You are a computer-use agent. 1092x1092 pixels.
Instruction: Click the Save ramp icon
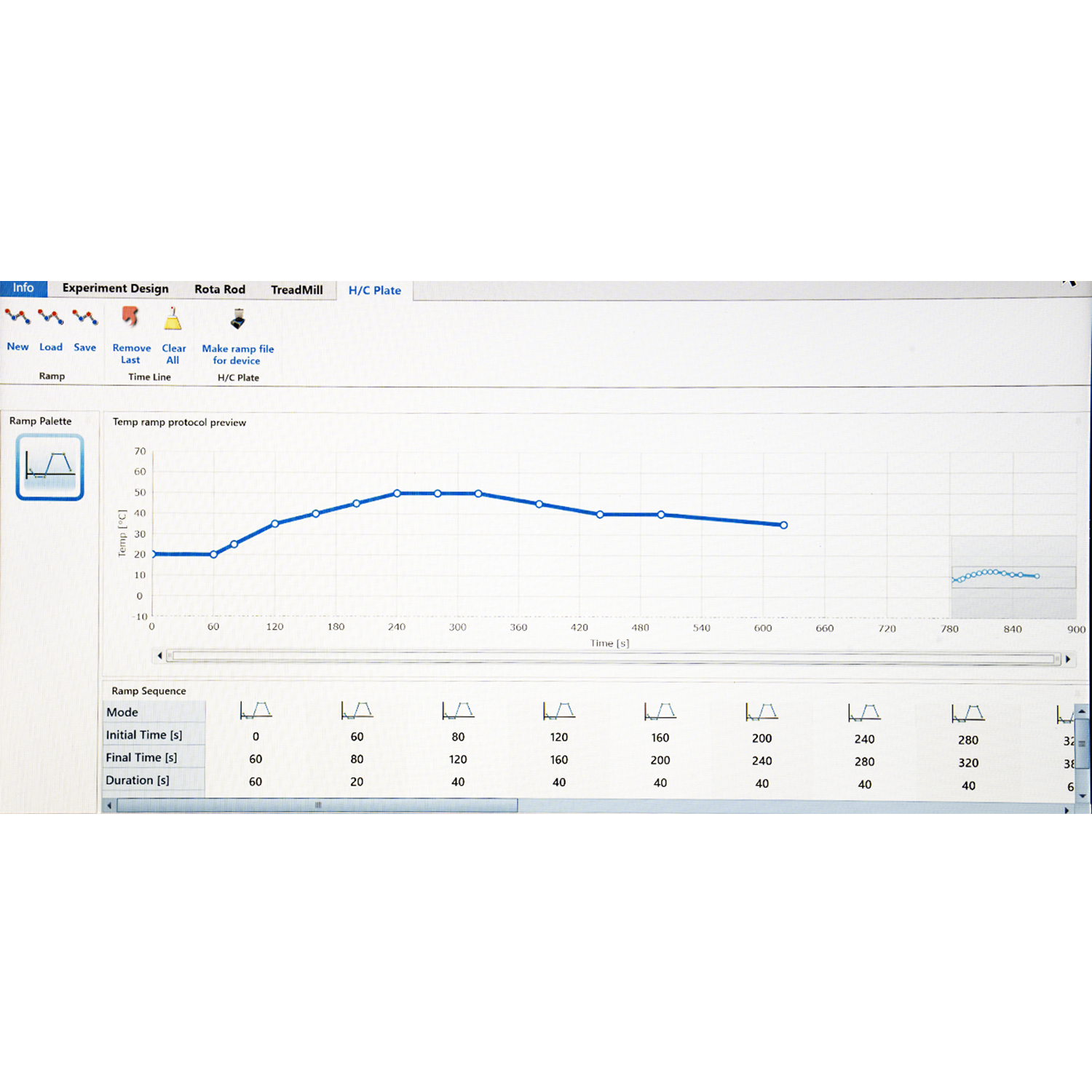pyautogui.click(x=85, y=319)
